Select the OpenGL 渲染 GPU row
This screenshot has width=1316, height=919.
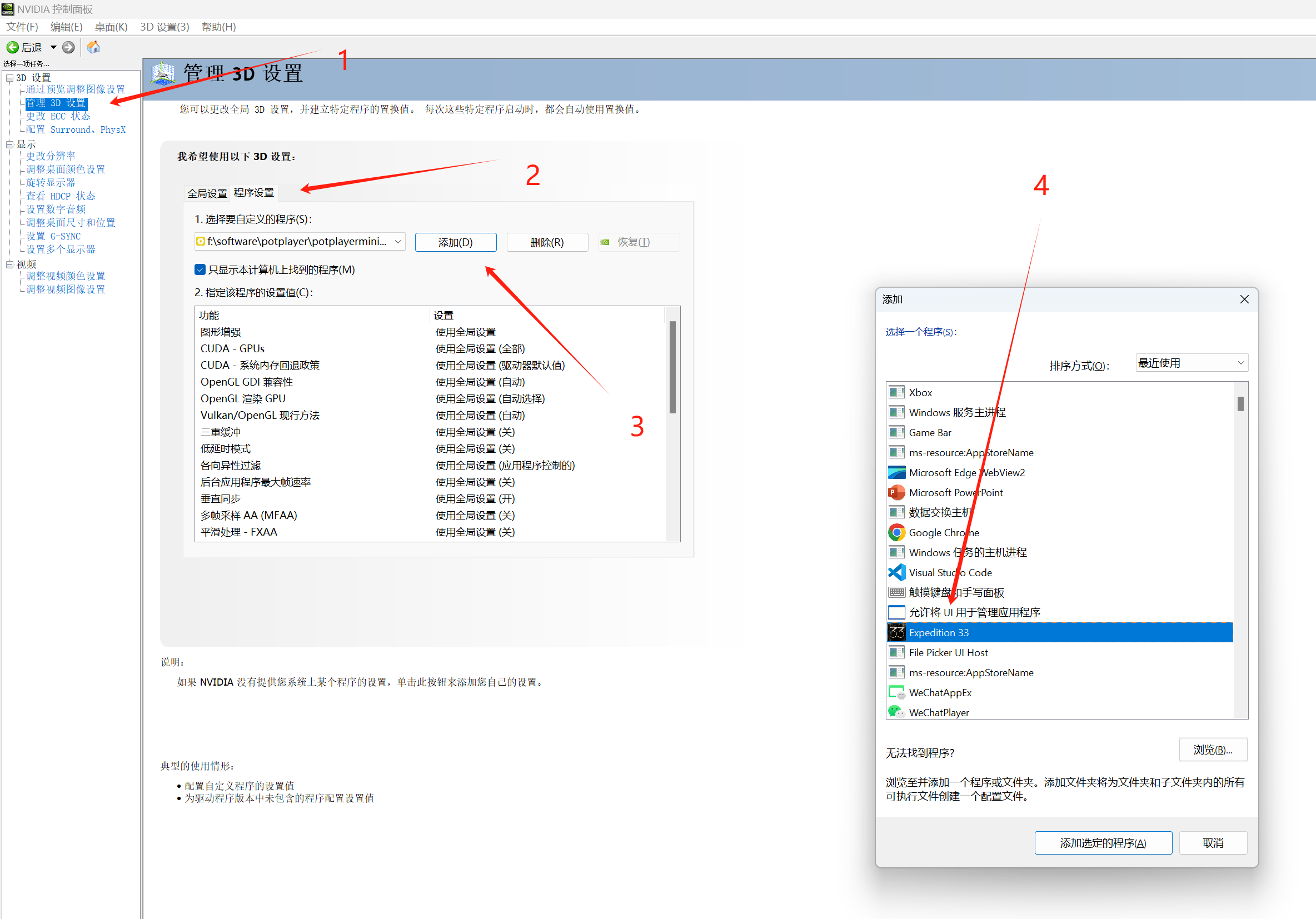tap(430, 398)
